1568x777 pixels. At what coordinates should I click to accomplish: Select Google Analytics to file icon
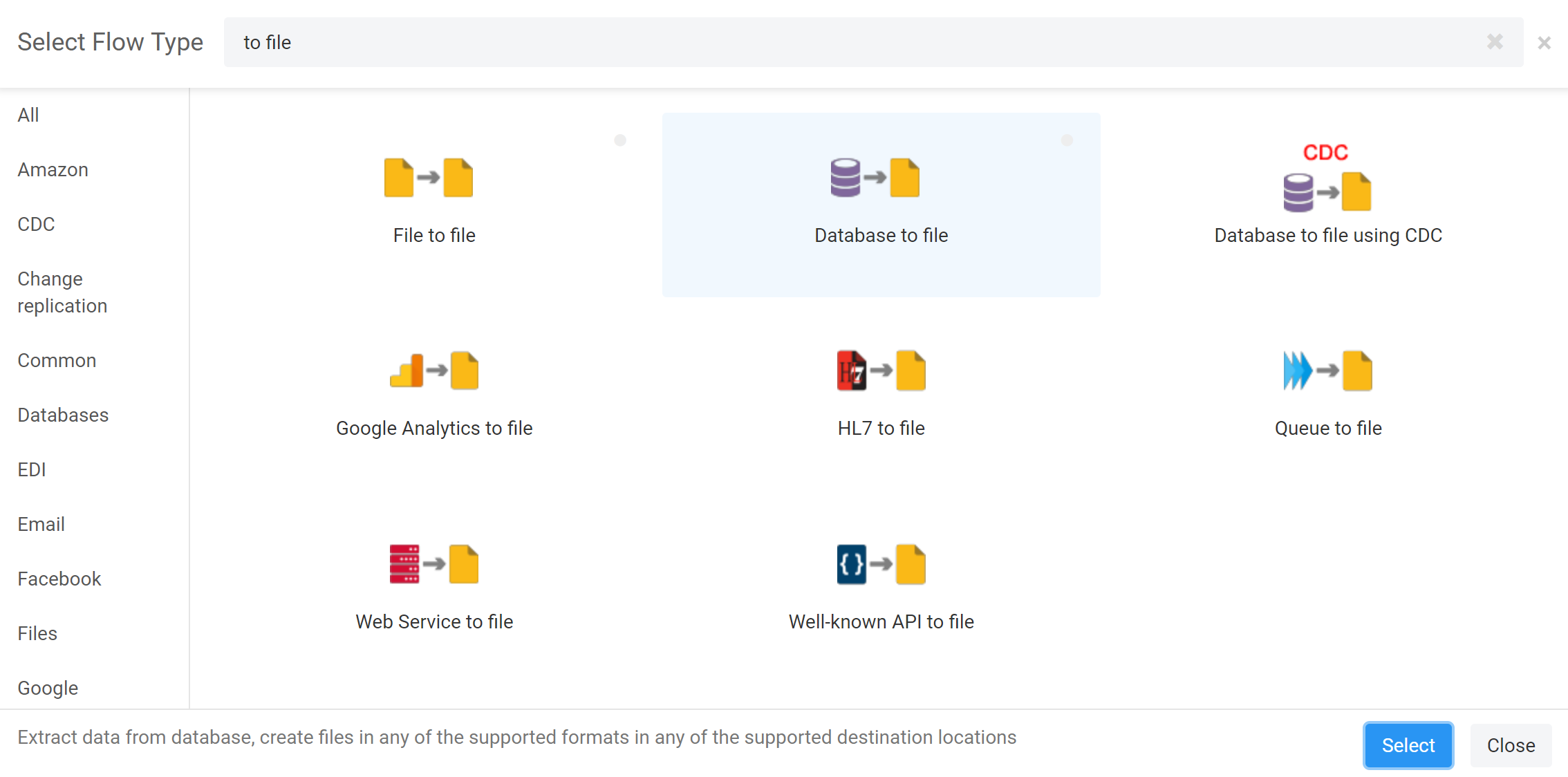click(x=434, y=371)
